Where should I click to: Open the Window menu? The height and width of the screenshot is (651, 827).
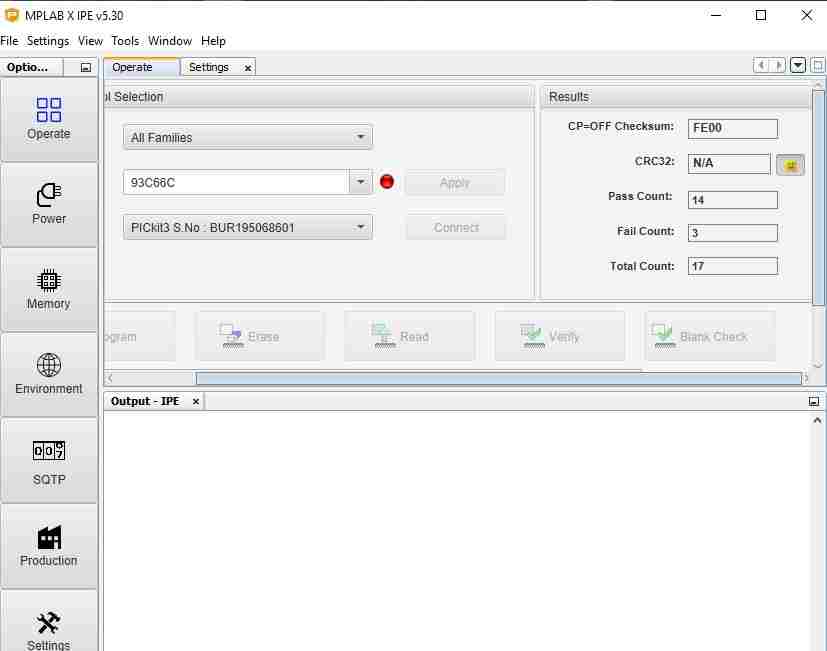(x=170, y=41)
